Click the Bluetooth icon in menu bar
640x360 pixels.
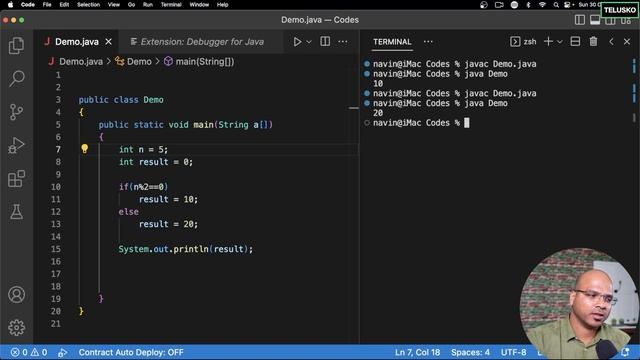[x=528, y=5]
